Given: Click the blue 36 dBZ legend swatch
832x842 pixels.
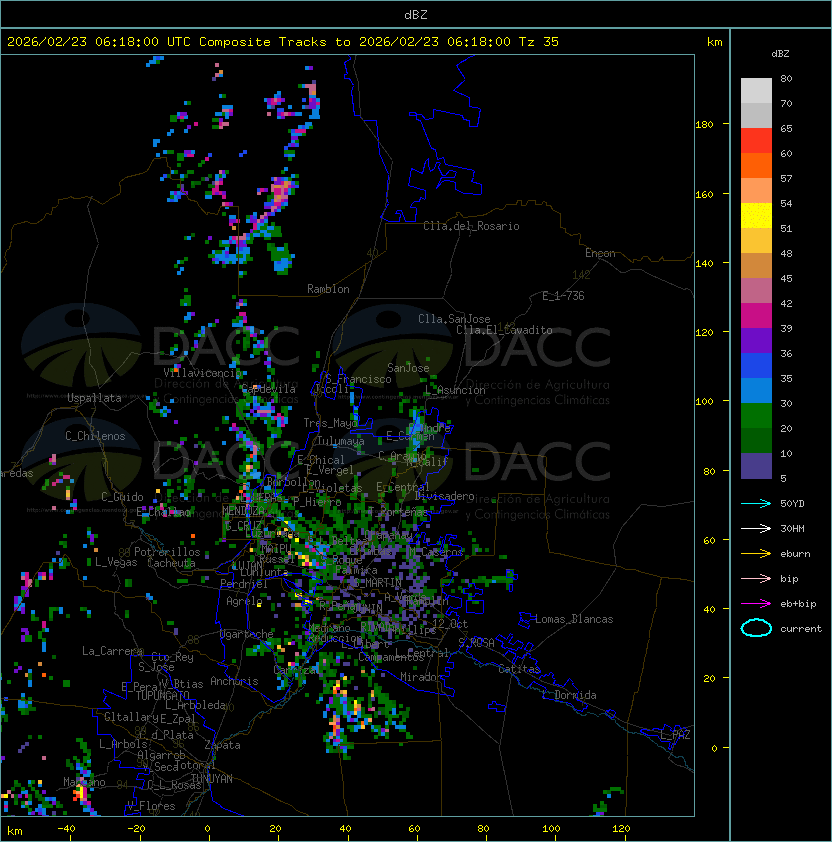Looking at the screenshot, I should 756,366.
